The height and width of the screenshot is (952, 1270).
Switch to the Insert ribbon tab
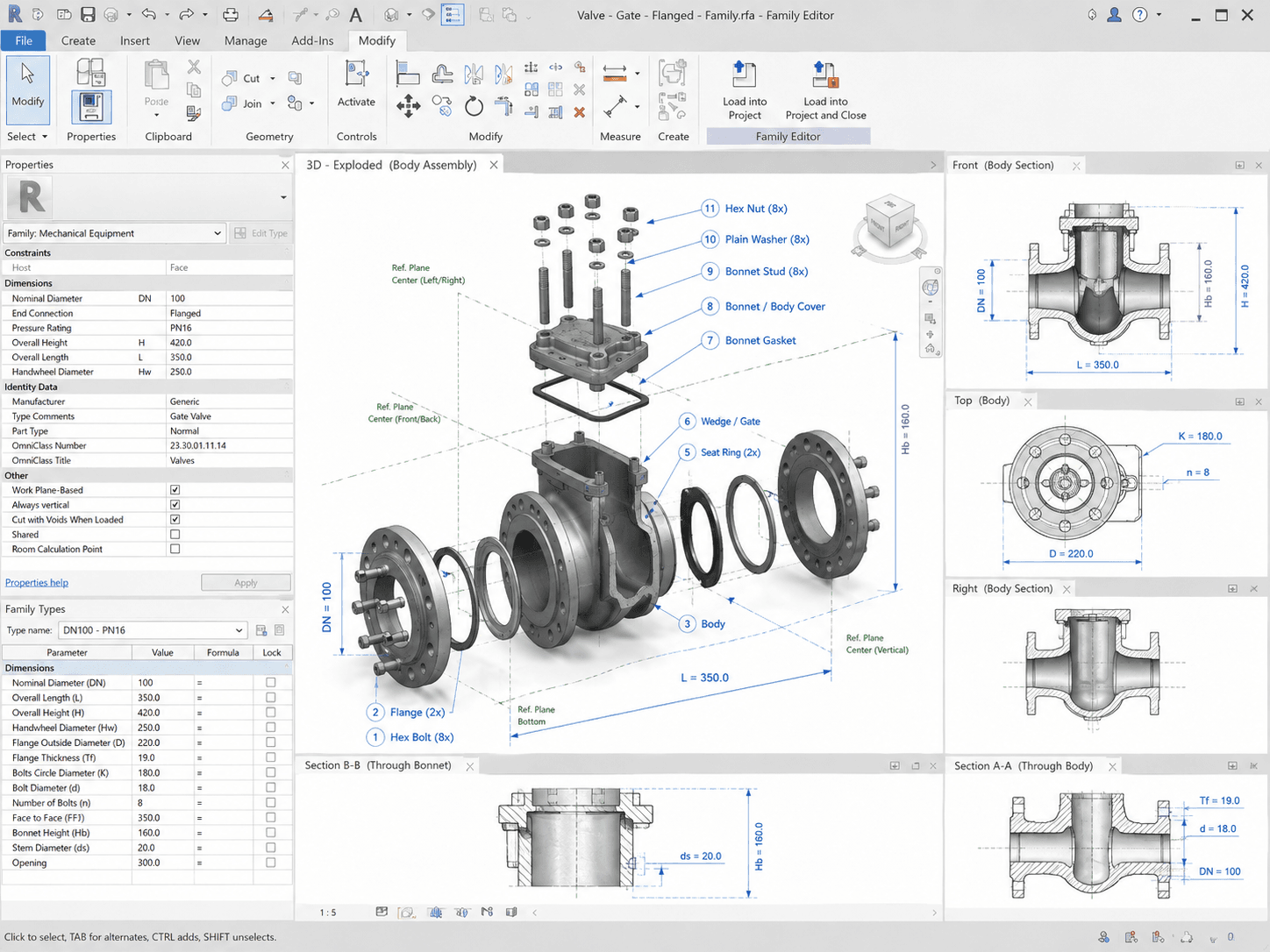135,40
